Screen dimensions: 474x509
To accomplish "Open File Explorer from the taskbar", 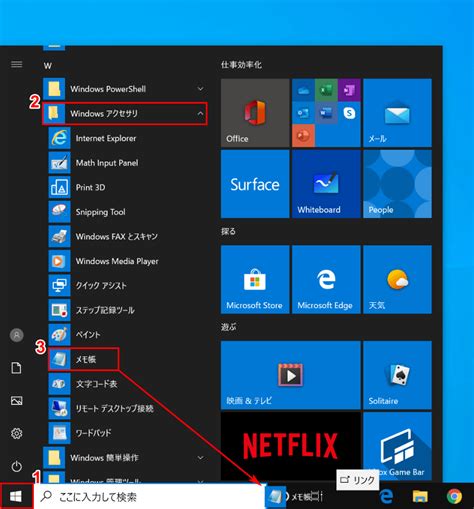I will [x=420, y=496].
